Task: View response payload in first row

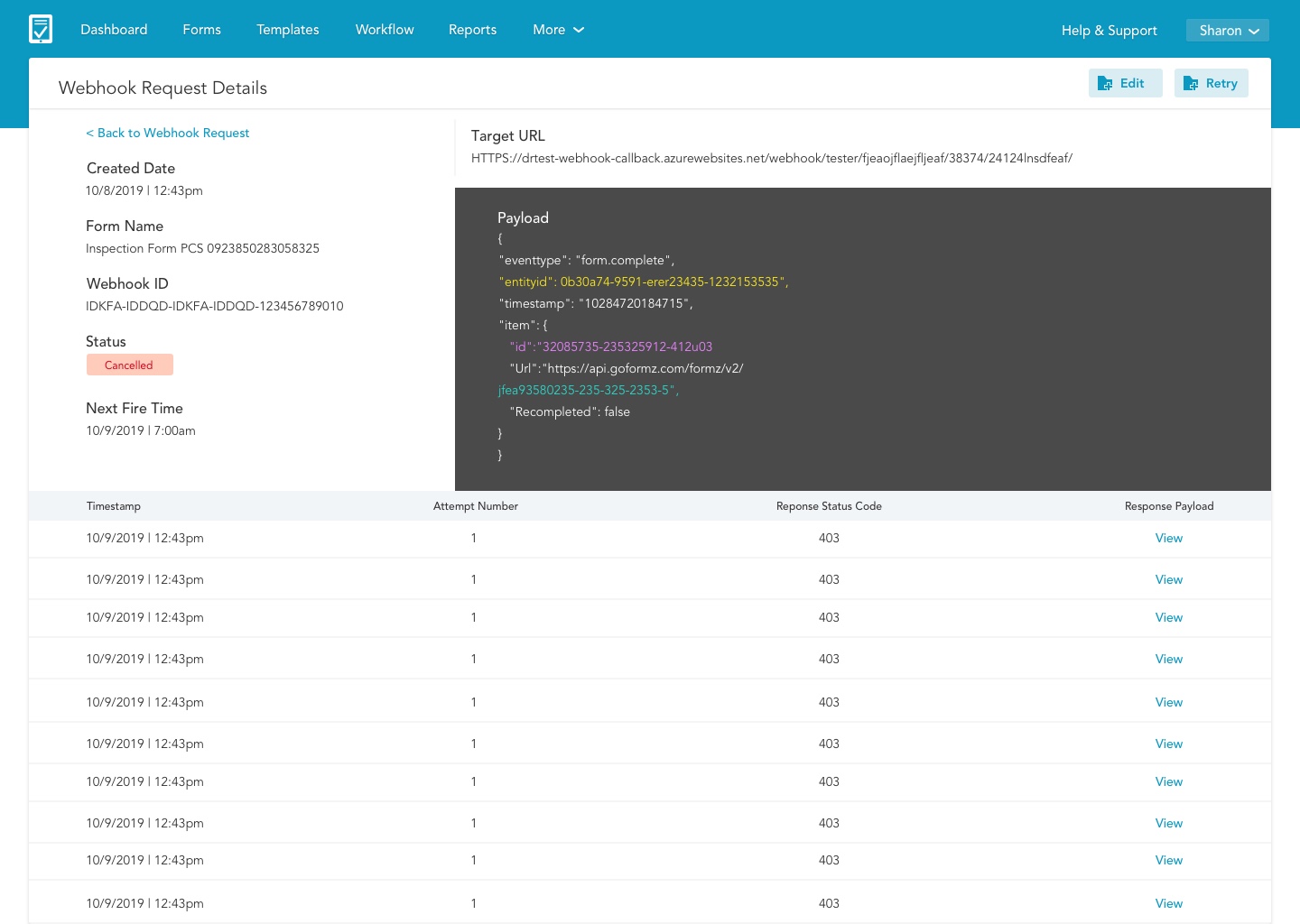Action: (1168, 538)
